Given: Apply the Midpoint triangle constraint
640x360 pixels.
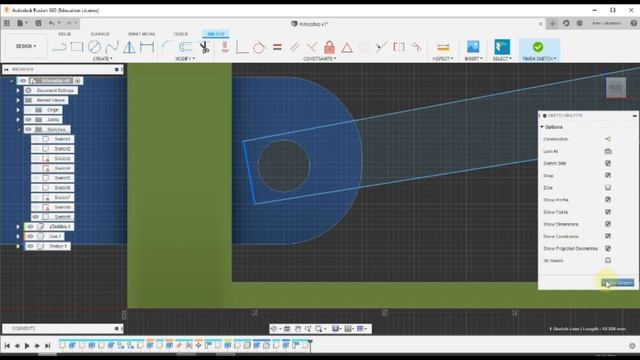Looking at the screenshot, I should tap(347, 48).
